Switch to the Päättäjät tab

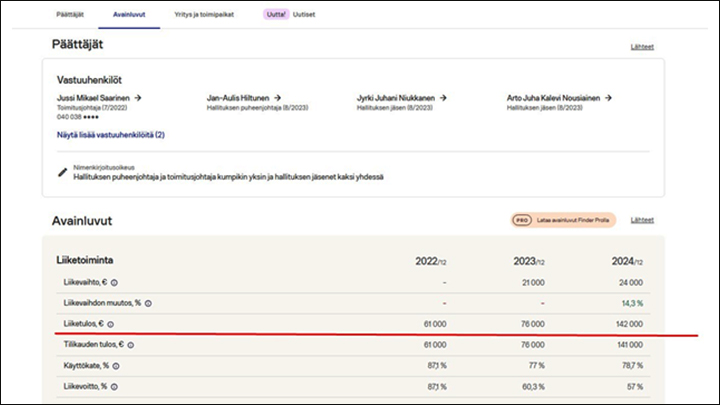69,15
